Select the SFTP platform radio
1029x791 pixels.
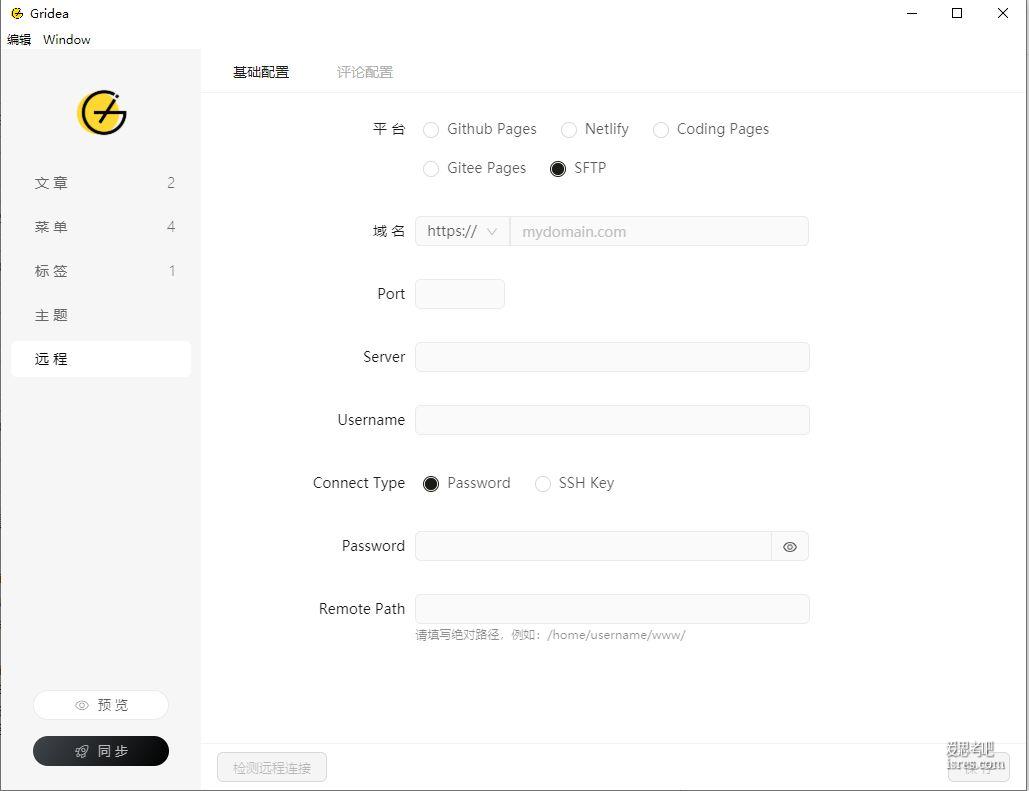tap(558, 169)
